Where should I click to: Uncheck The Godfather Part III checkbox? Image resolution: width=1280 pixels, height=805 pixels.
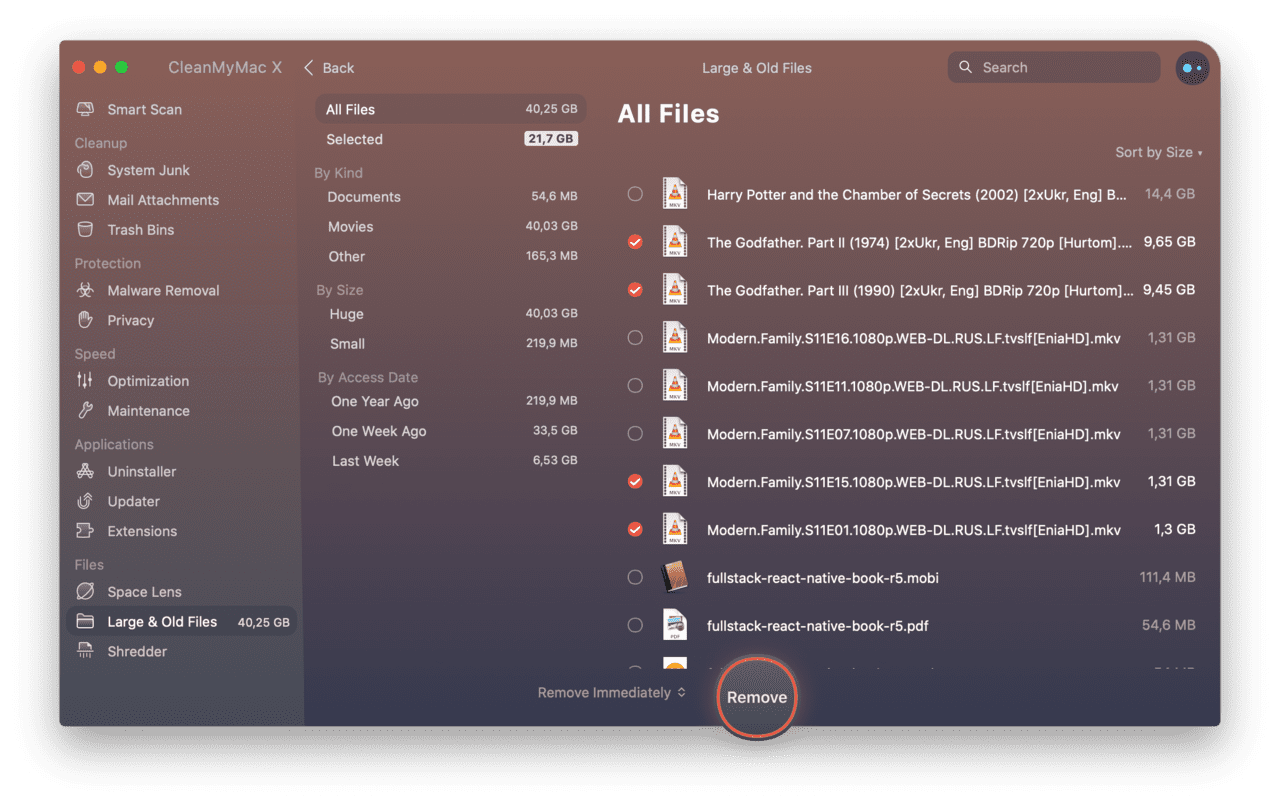pos(635,290)
